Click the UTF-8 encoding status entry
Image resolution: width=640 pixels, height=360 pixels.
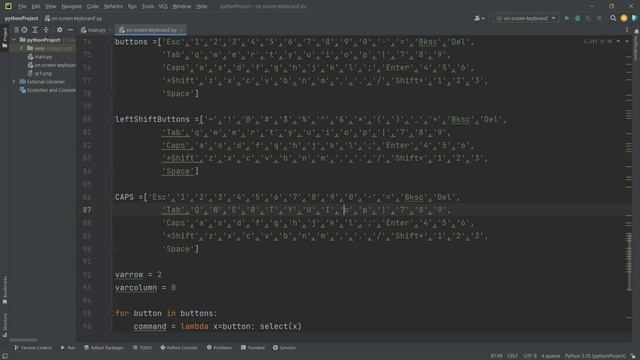pos(530,356)
